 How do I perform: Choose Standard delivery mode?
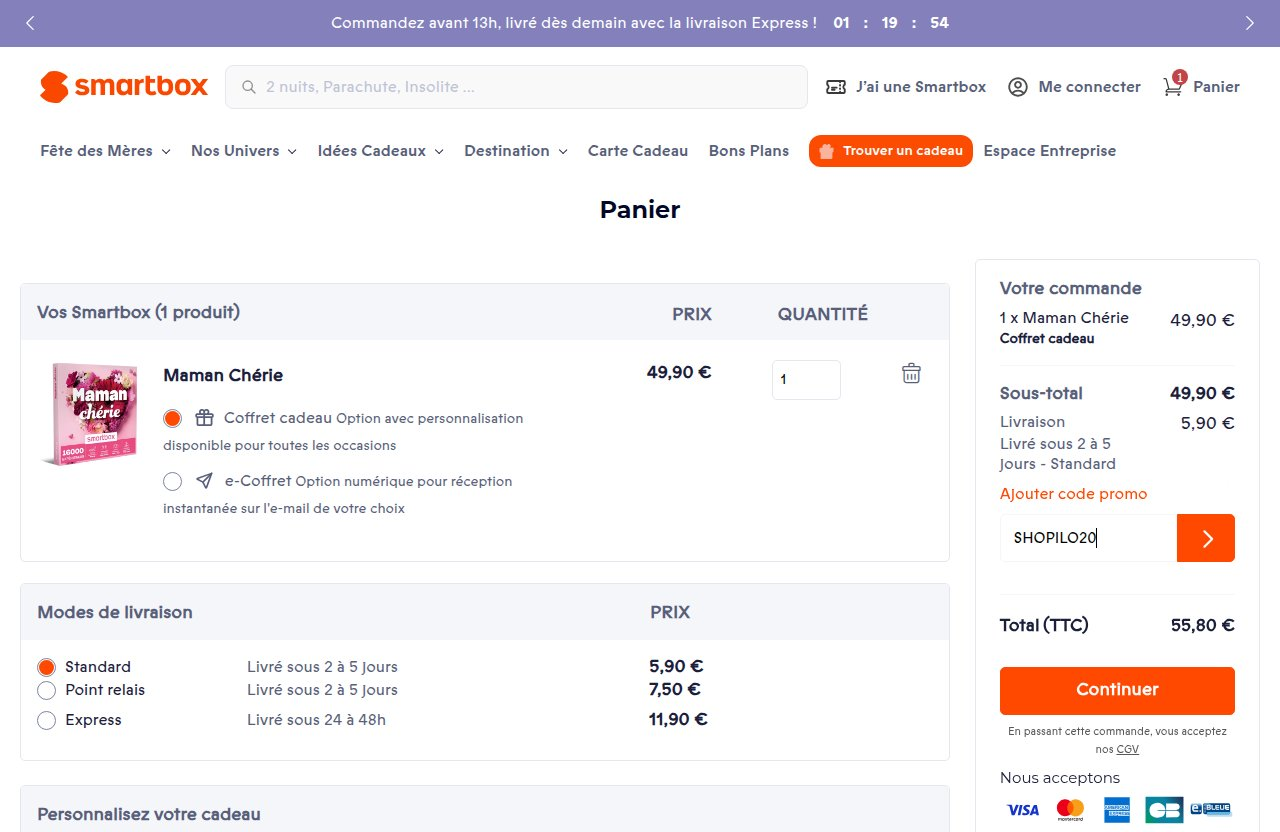click(x=46, y=667)
